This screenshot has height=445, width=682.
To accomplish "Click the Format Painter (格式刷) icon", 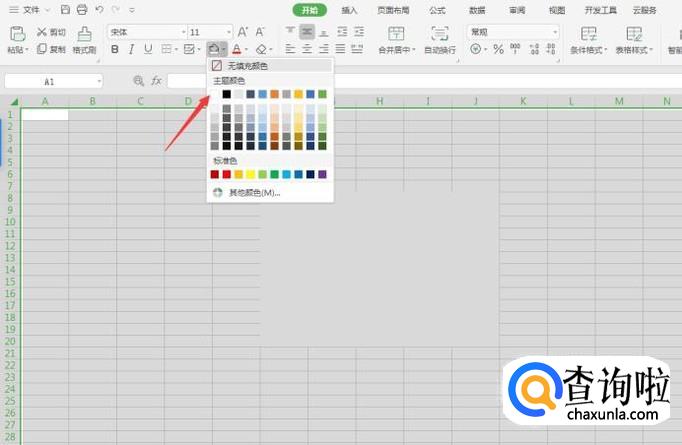I will point(84,35).
